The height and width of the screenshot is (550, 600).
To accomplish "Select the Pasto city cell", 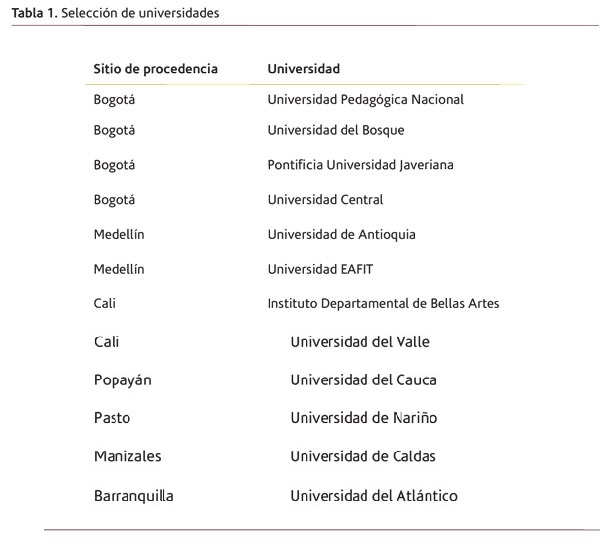I will pyautogui.click(x=112, y=418).
